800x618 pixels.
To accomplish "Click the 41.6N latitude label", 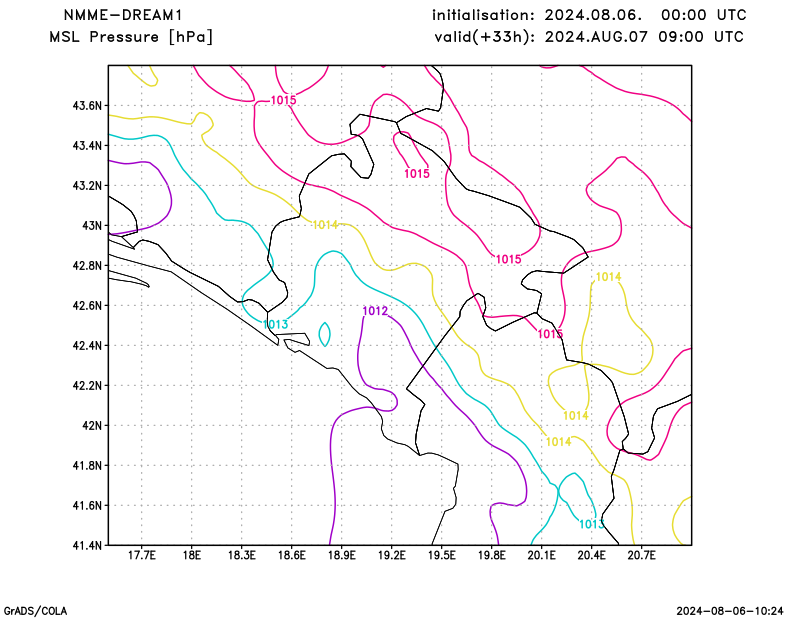I will pyautogui.click(x=87, y=506).
